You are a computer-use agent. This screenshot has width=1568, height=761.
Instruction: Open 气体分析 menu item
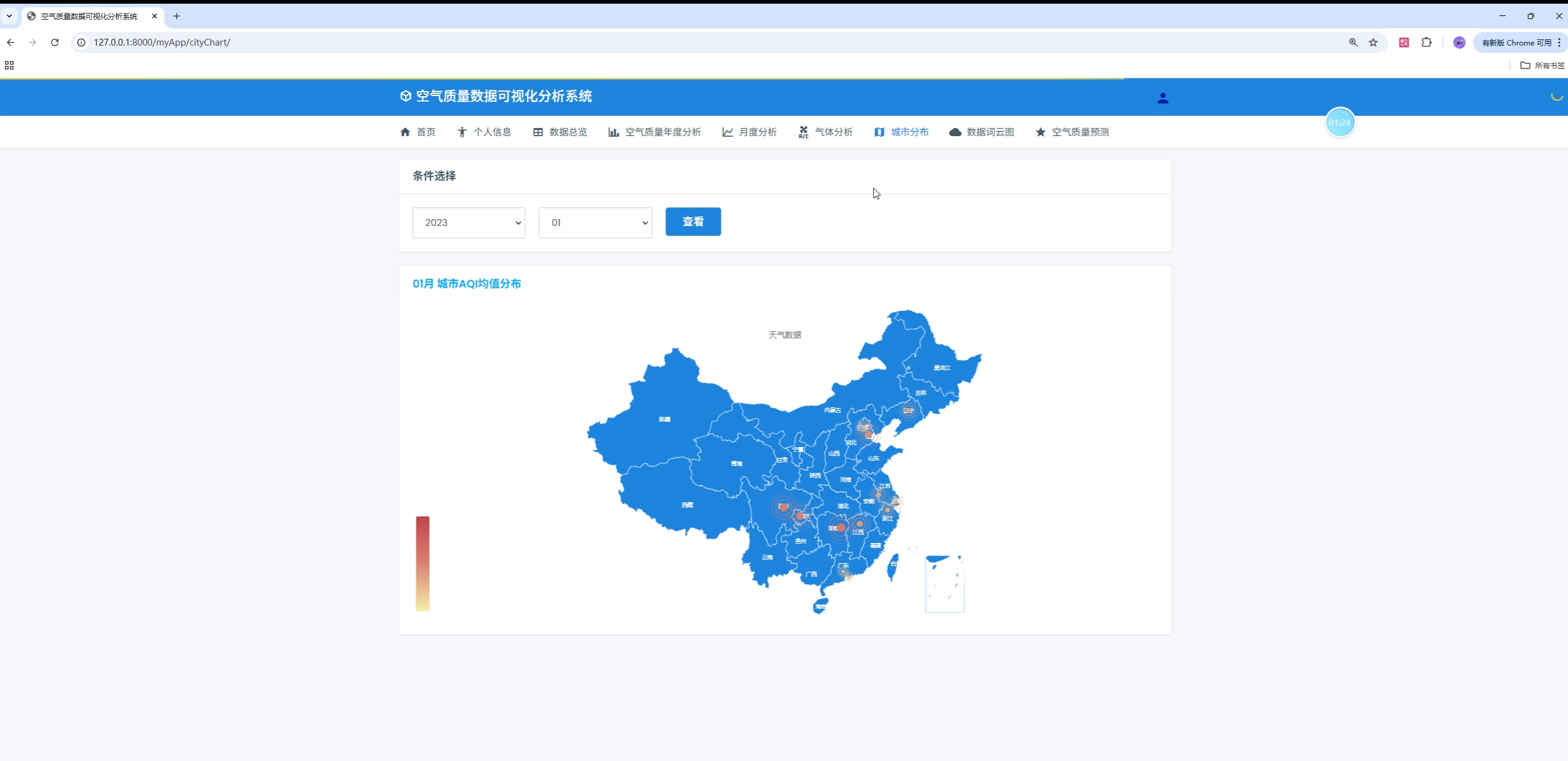click(826, 132)
